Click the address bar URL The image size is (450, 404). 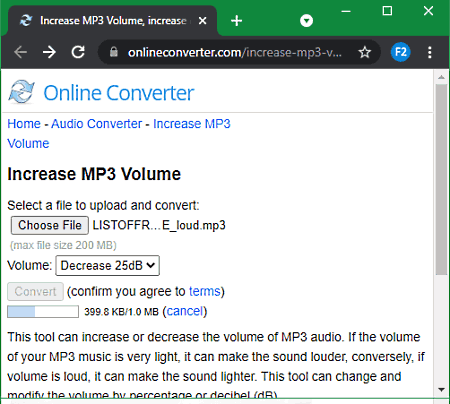click(x=235, y=52)
